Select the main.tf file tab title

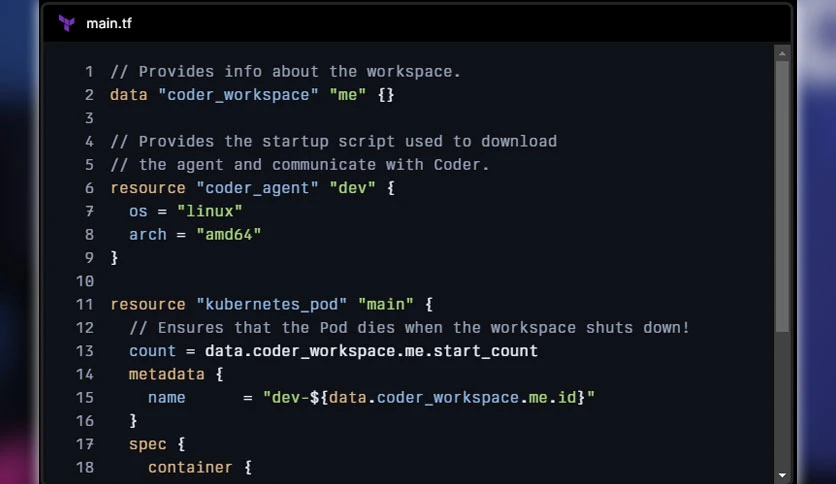pos(109,23)
